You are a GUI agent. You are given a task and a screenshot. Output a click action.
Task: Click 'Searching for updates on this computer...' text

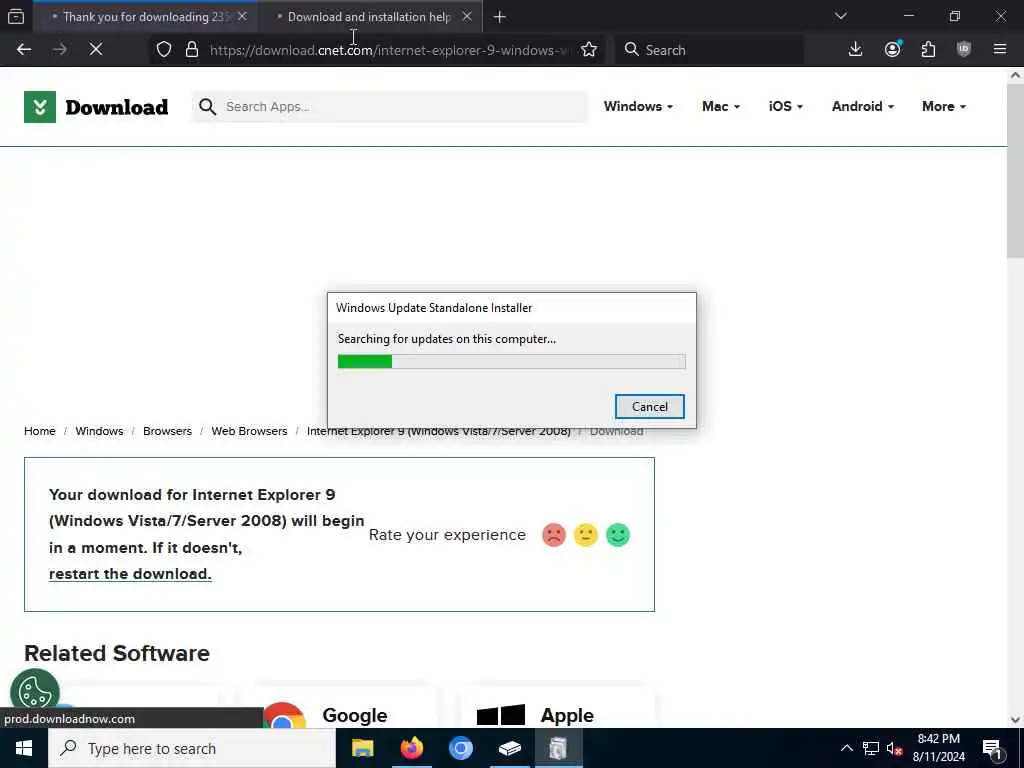[x=447, y=339]
